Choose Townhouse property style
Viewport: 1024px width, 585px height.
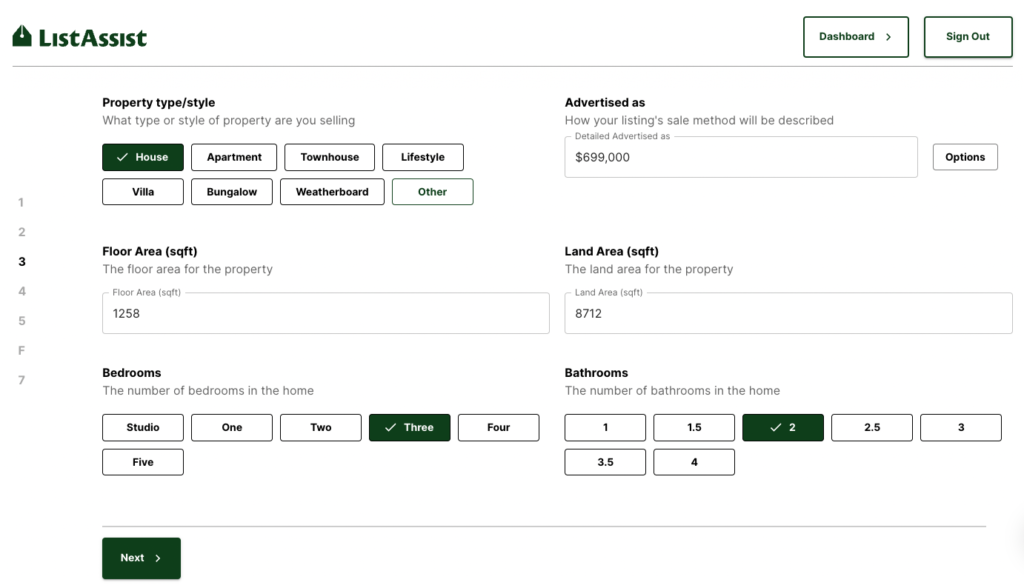pyautogui.click(x=329, y=157)
